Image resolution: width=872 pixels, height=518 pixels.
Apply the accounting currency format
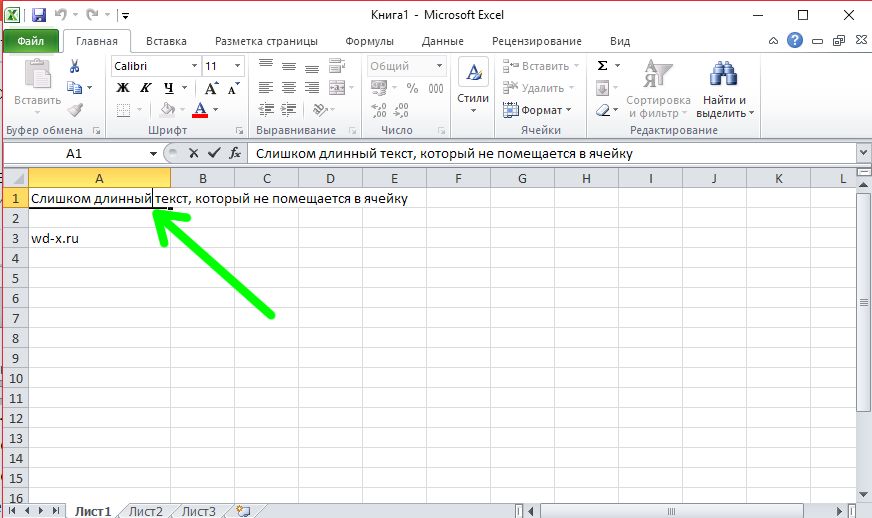pyautogui.click(x=379, y=88)
